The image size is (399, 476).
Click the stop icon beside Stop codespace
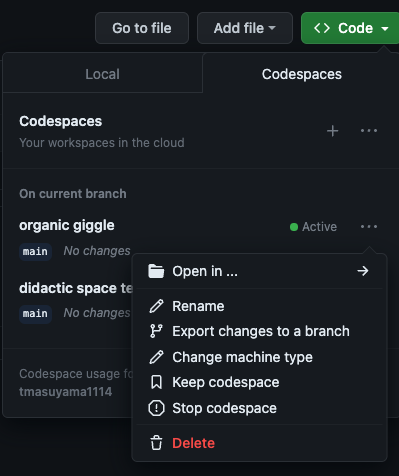click(156, 408)
